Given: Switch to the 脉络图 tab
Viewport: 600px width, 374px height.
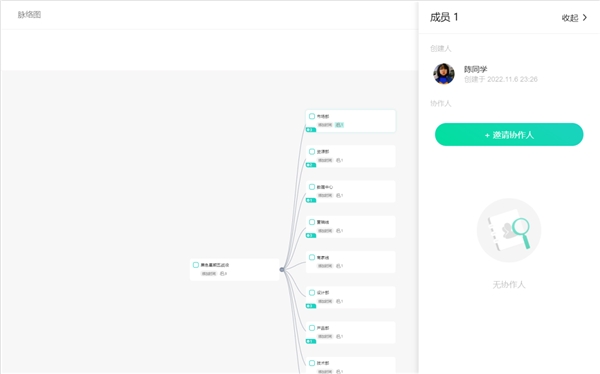Looking at the screenshot, I should (29, 15).
